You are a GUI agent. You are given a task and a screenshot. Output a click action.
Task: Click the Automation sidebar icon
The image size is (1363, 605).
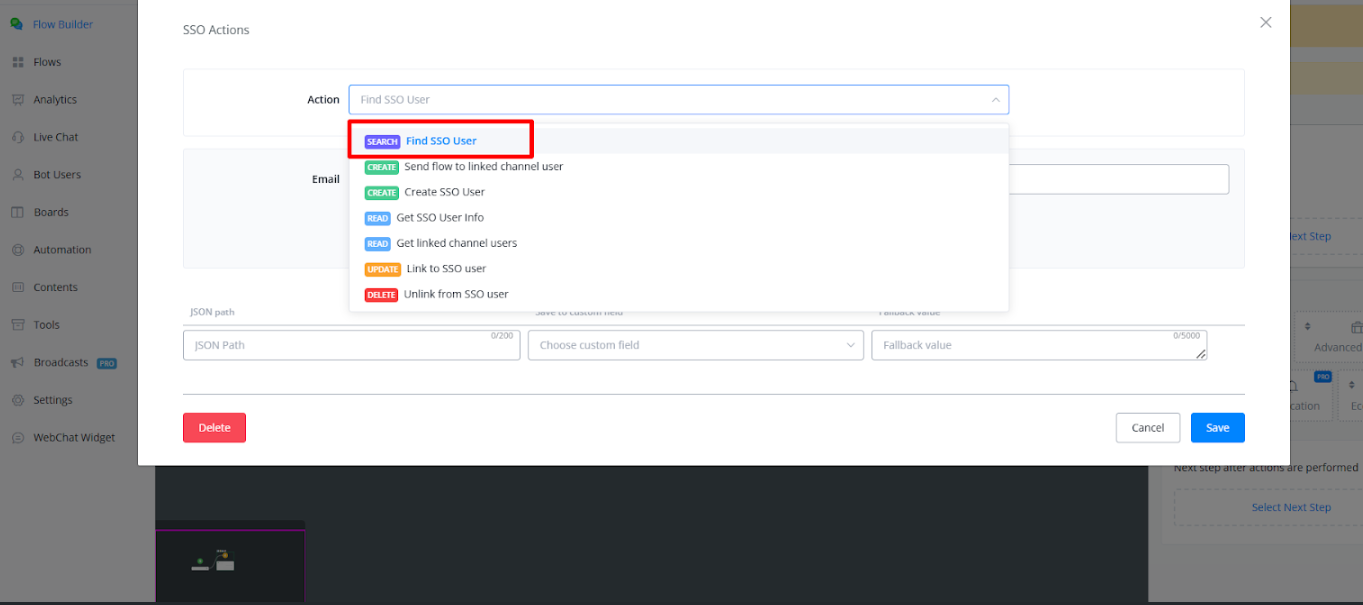point(17,250)
